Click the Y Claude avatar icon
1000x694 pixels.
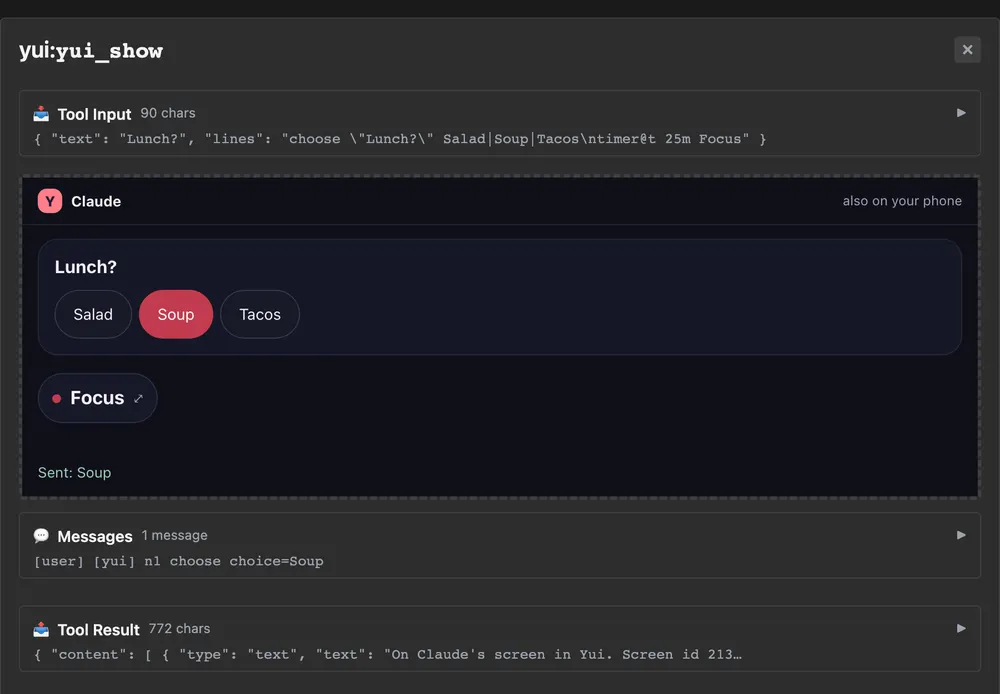point(50,201)
